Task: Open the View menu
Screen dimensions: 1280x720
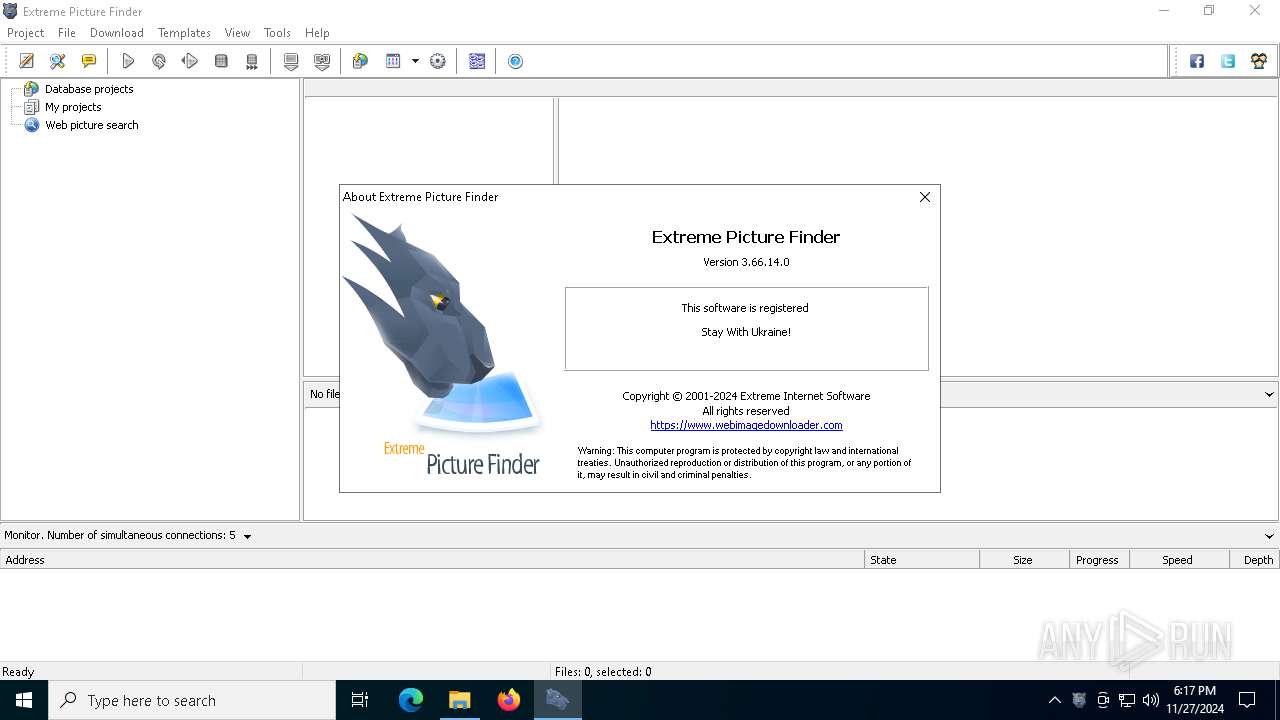Action: tap(237, 33)
